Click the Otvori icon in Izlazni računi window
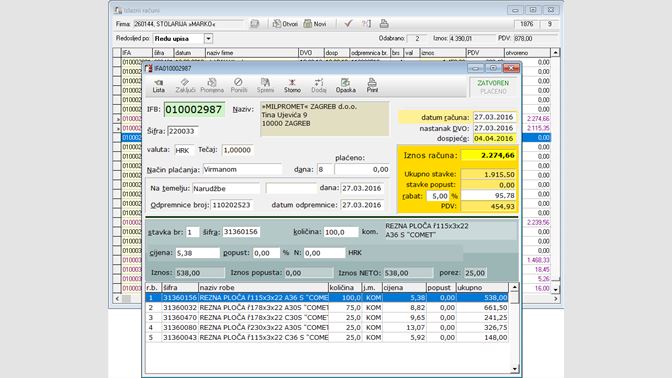672x378 pixels. 285,24
